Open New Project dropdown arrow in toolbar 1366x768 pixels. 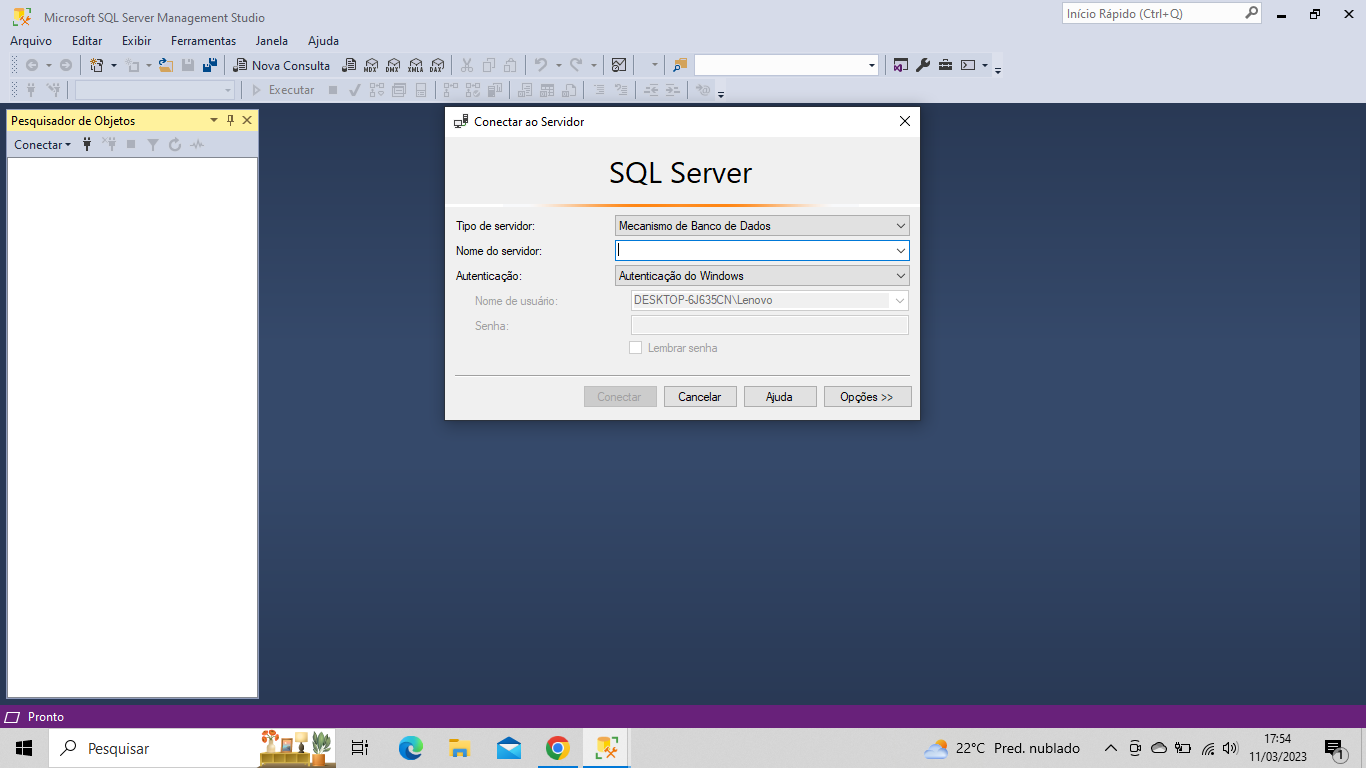click(113, 65)
